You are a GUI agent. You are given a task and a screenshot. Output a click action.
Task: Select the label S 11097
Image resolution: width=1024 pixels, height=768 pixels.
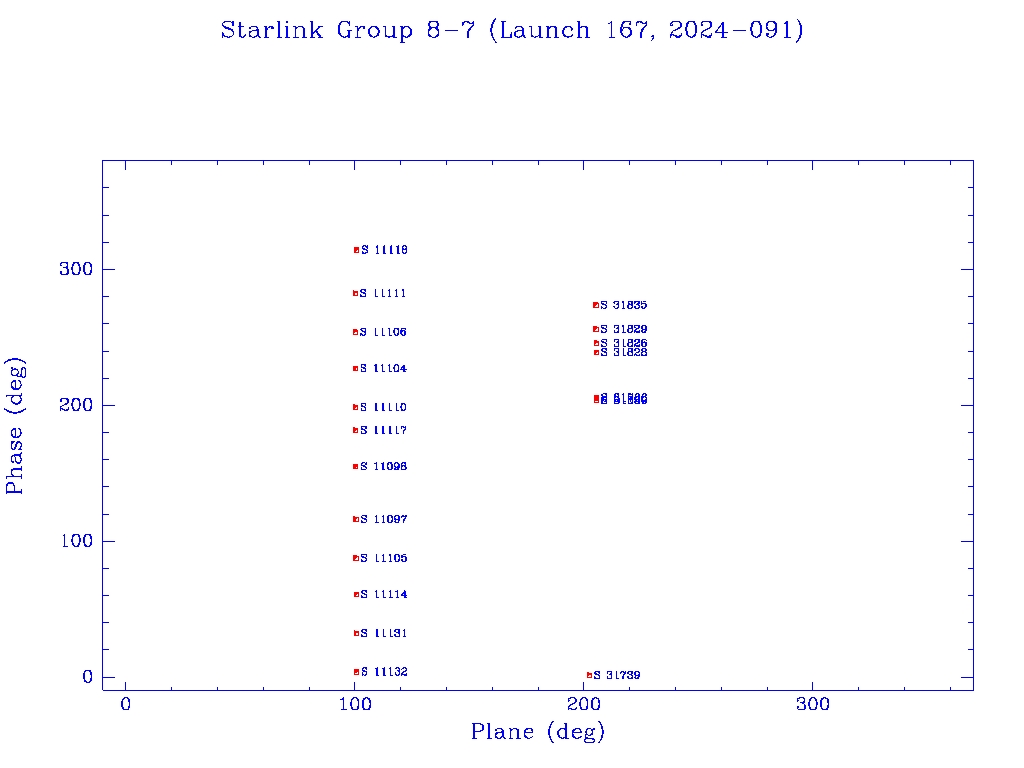point(383,519)
